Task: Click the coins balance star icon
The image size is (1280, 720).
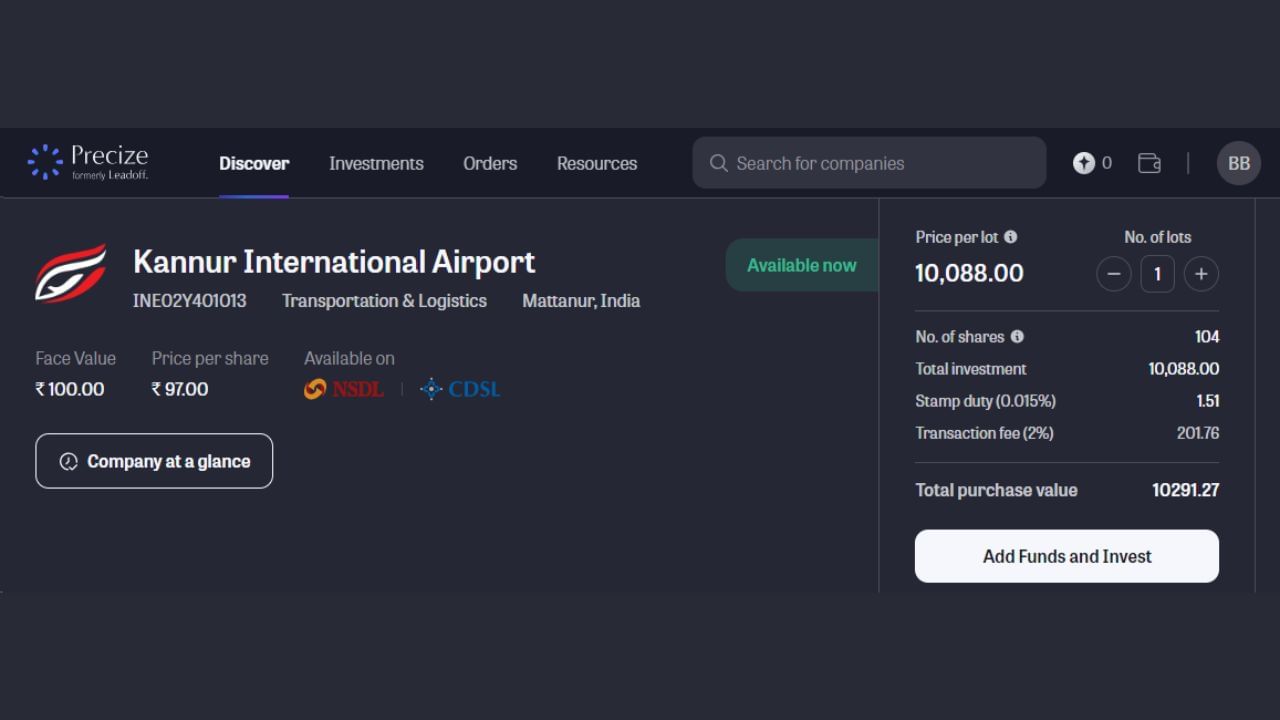Action: pos(1084,163)
